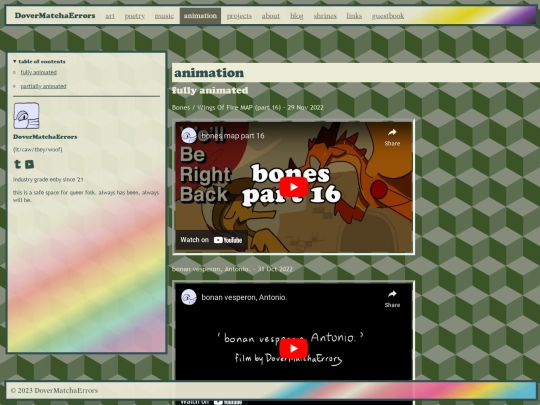Open the about page
Image resolution: width=540 pixels, height=405 pixels.
click(x=271, y=16)
